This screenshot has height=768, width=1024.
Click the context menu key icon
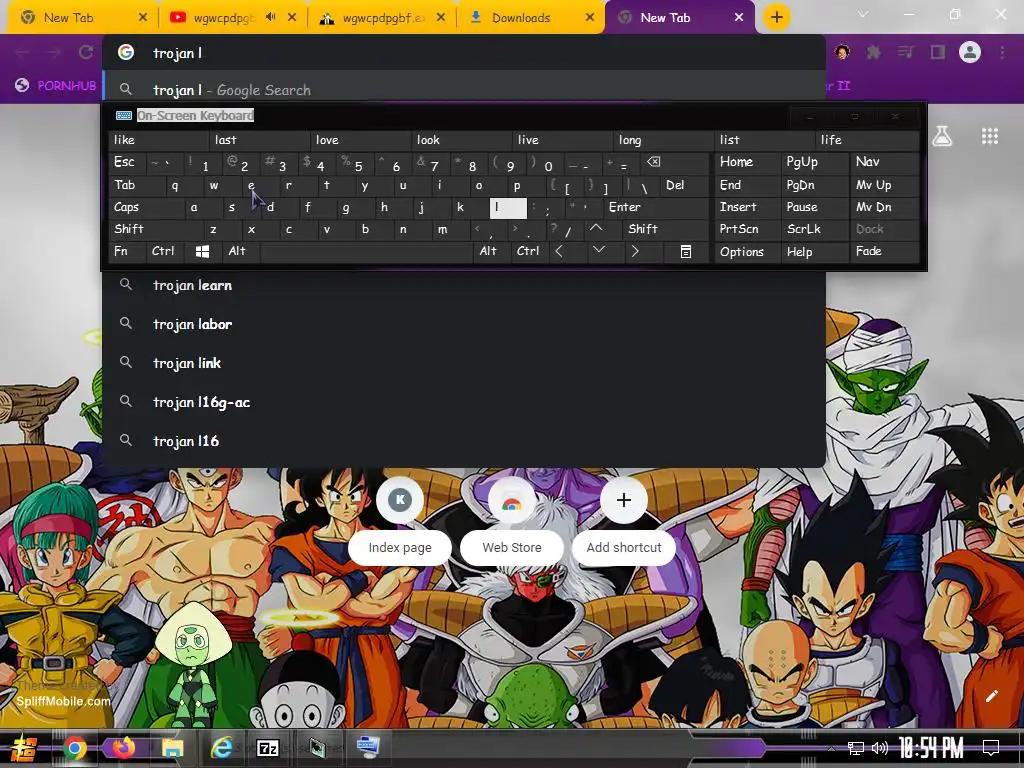point(686,251)
